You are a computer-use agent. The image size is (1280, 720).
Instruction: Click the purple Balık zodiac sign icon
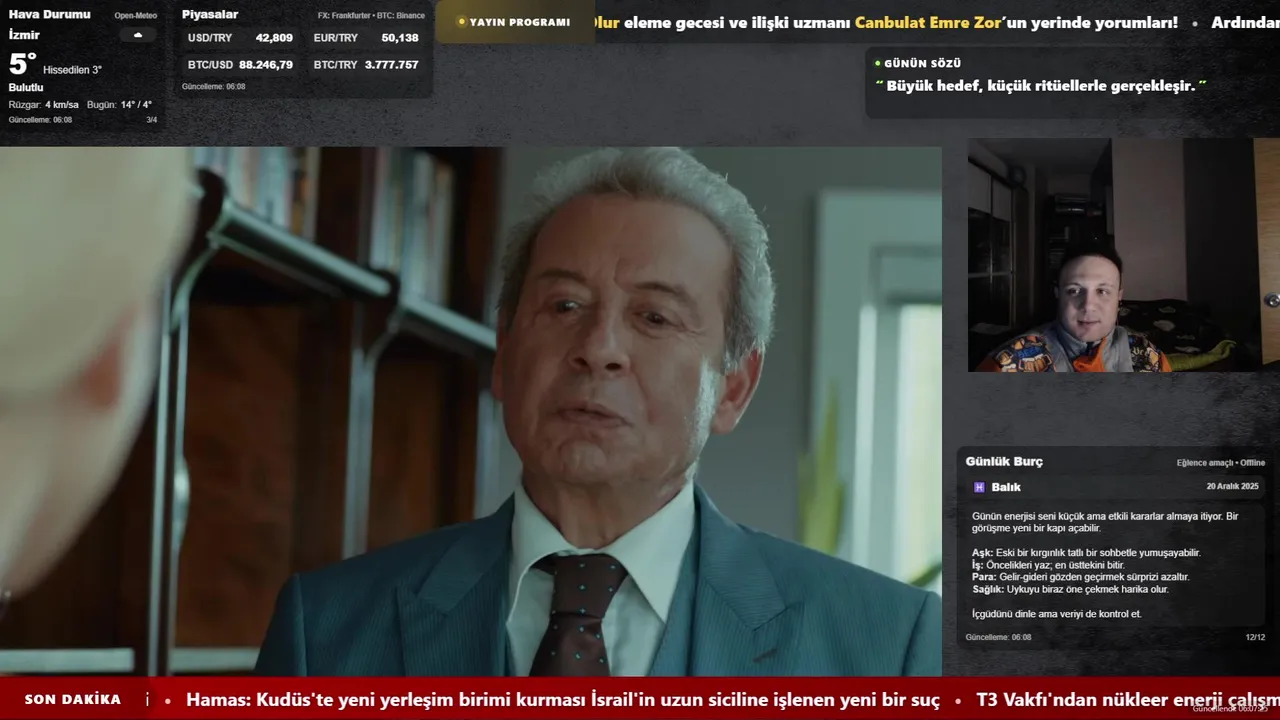click(x=979, y=487)
